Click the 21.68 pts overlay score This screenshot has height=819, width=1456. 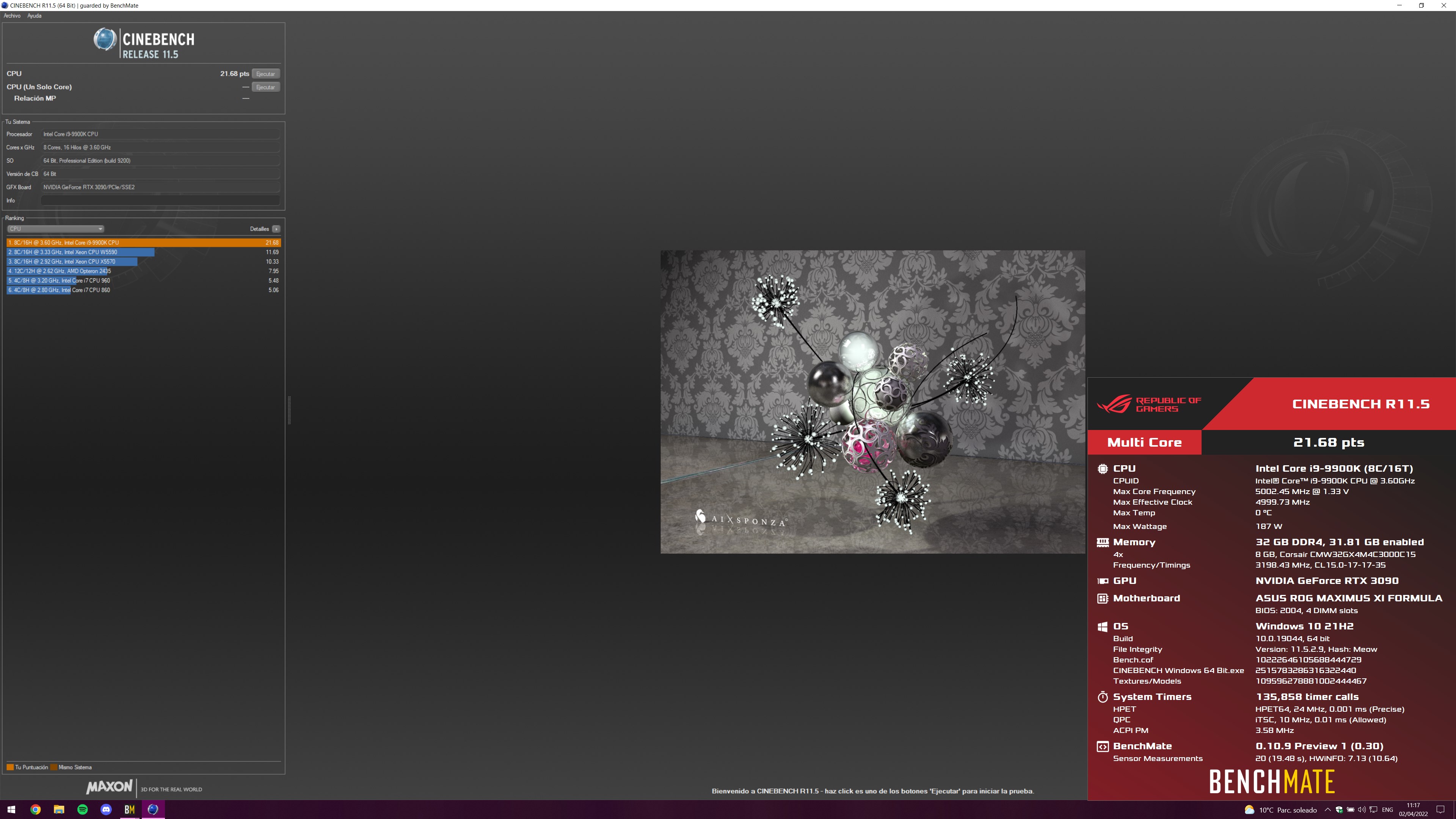coord(1329,442)
